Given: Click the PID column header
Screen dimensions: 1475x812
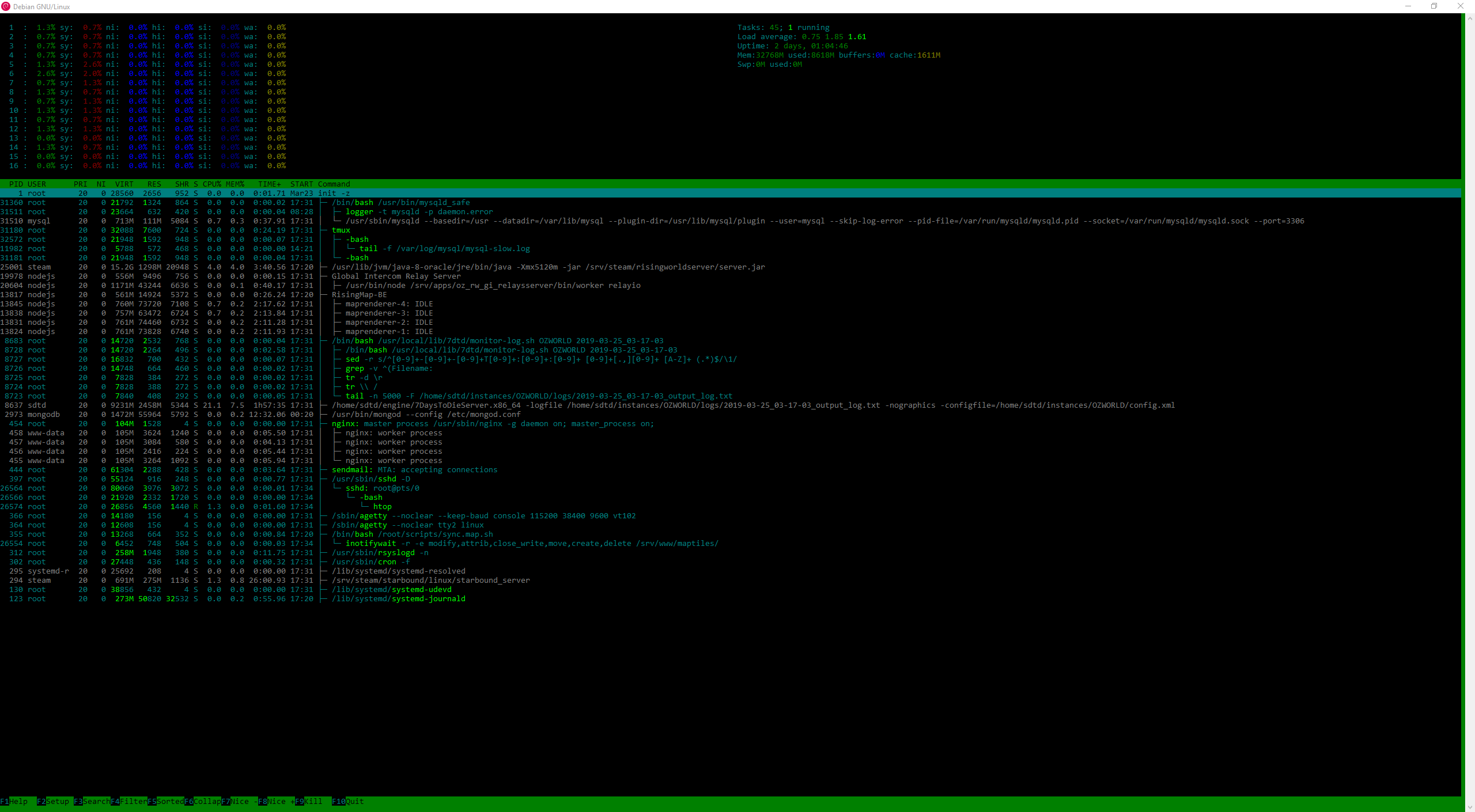Looking at the screenshot, I should [x=16, y=184].
